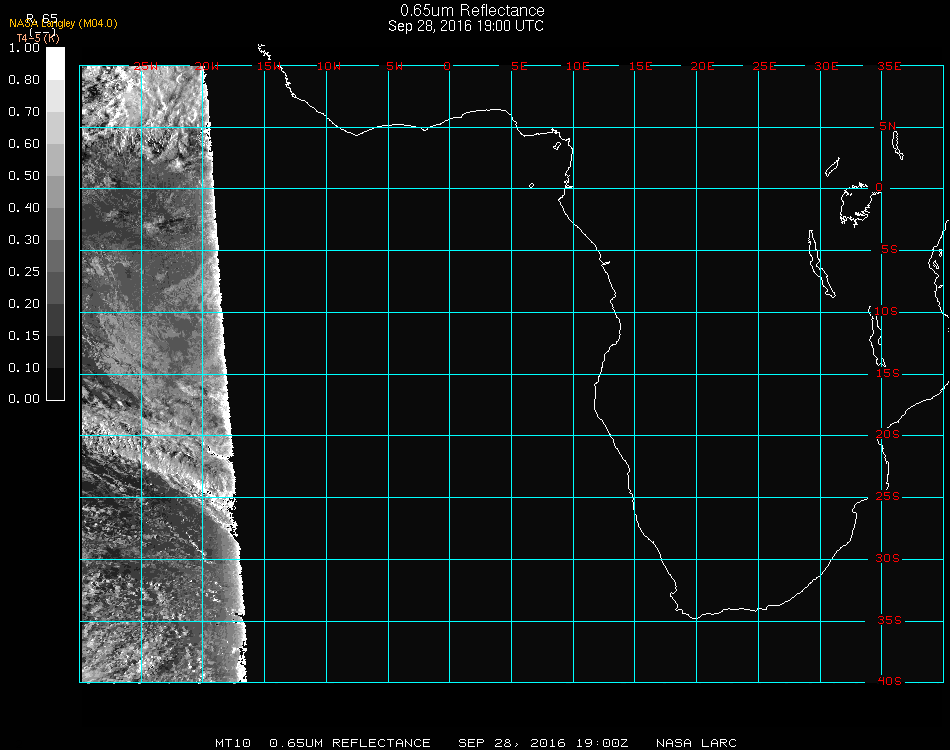Image resolution: width=950 pixels, height=750 pixels.
Task: Click the NASA LARC footer text
Action: click(696, 743)
